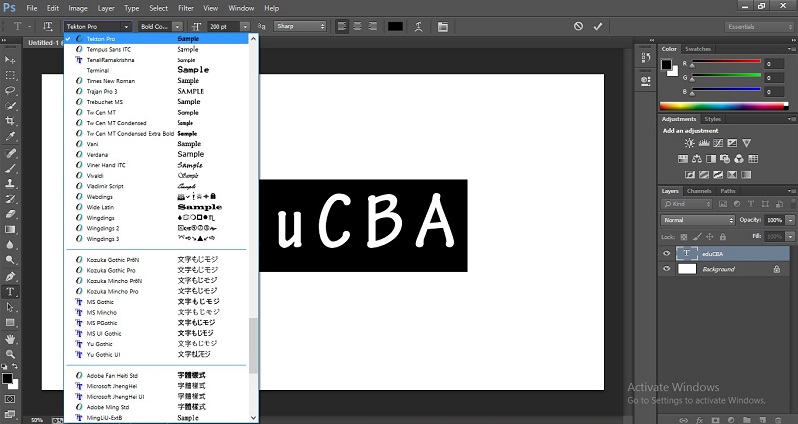Switch to the Swatches tab
Image resolution: width=798 pixels, height=424 pixels.
pyautogui.click(x=698, y=49)
